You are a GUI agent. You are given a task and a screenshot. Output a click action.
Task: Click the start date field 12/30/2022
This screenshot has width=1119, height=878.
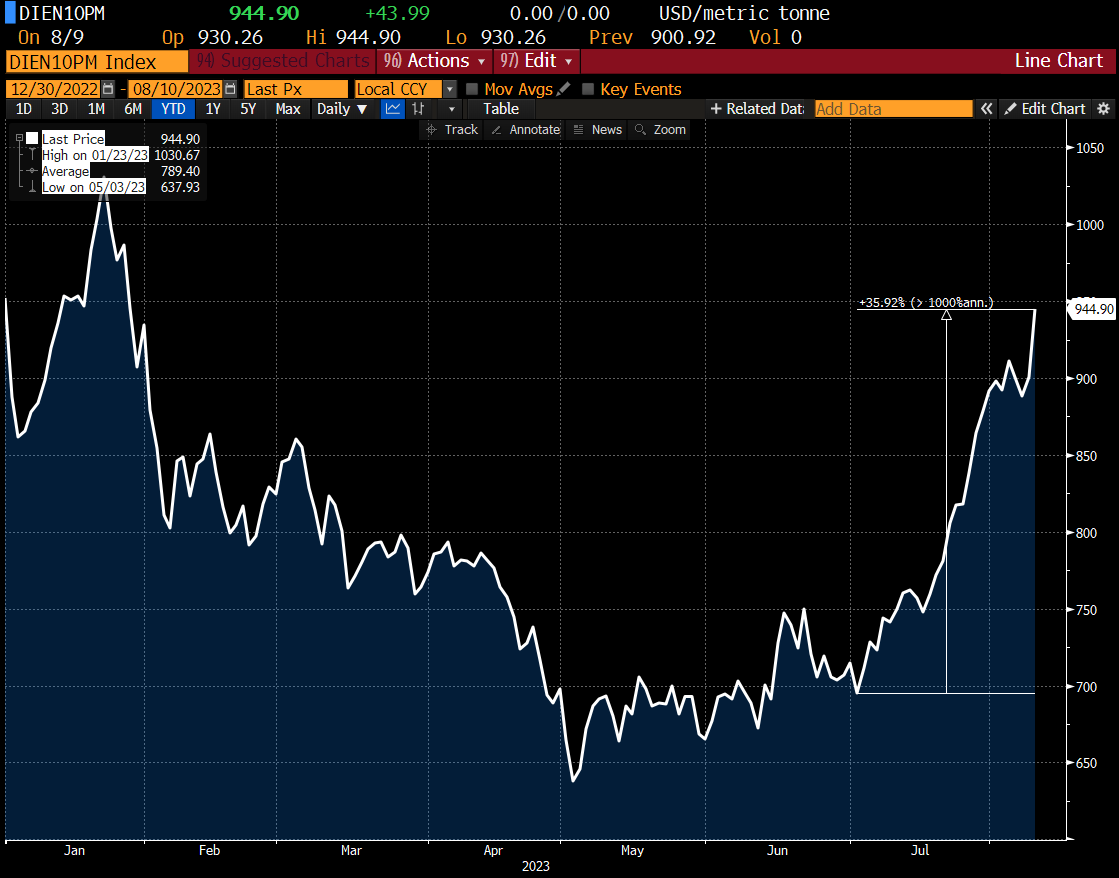click(x=54, y=89)
